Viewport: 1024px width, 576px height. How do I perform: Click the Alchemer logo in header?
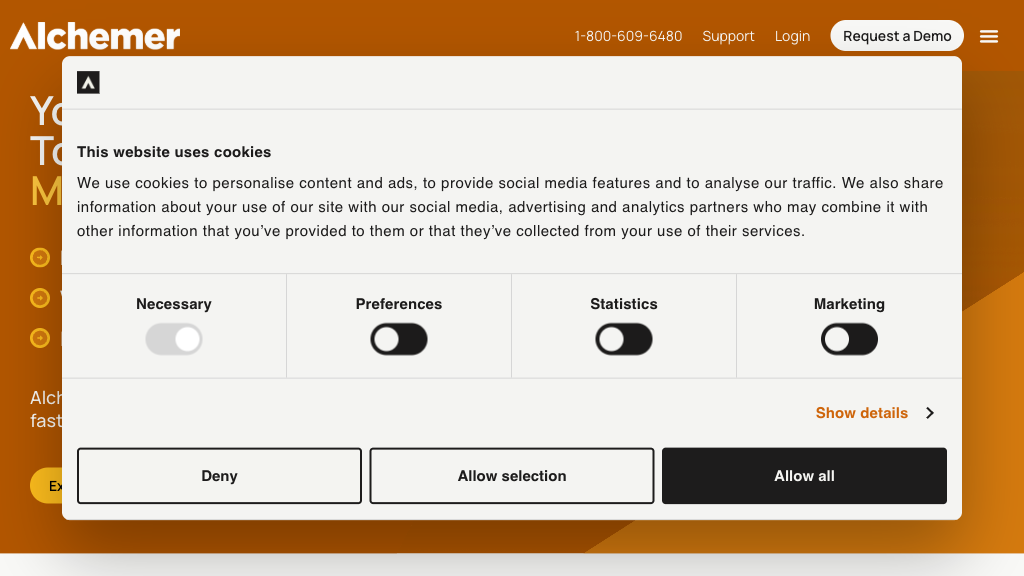(x=95, y=36)
